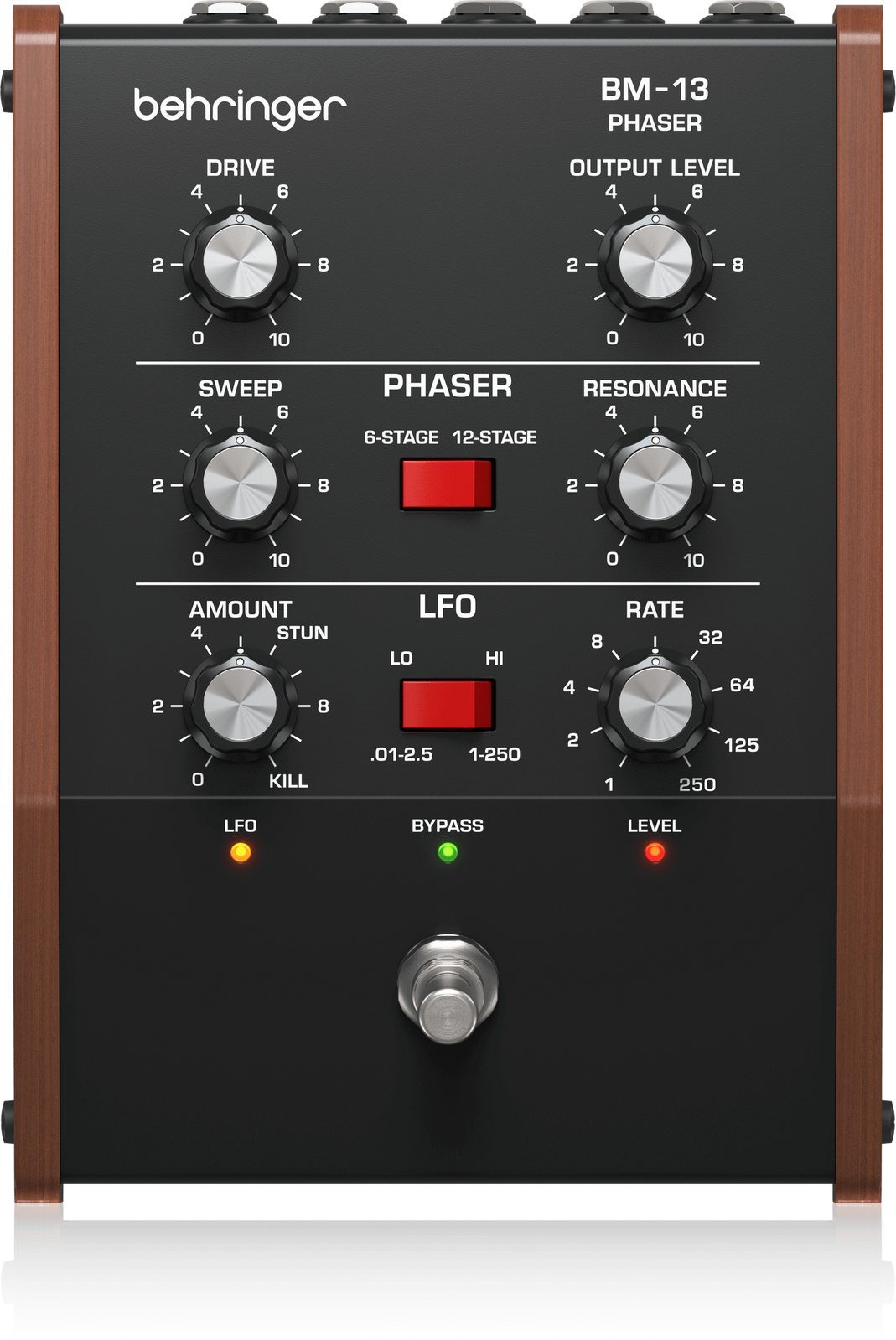Click the Drive knob

click(x=240, y=263)
